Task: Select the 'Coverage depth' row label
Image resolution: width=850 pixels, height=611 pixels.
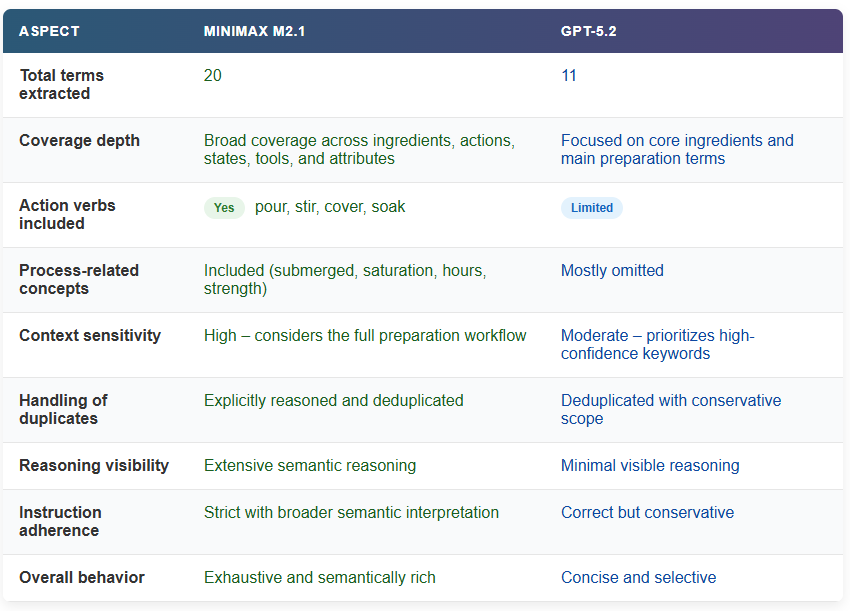Action: pyautogui.click(x=79, y=141)
